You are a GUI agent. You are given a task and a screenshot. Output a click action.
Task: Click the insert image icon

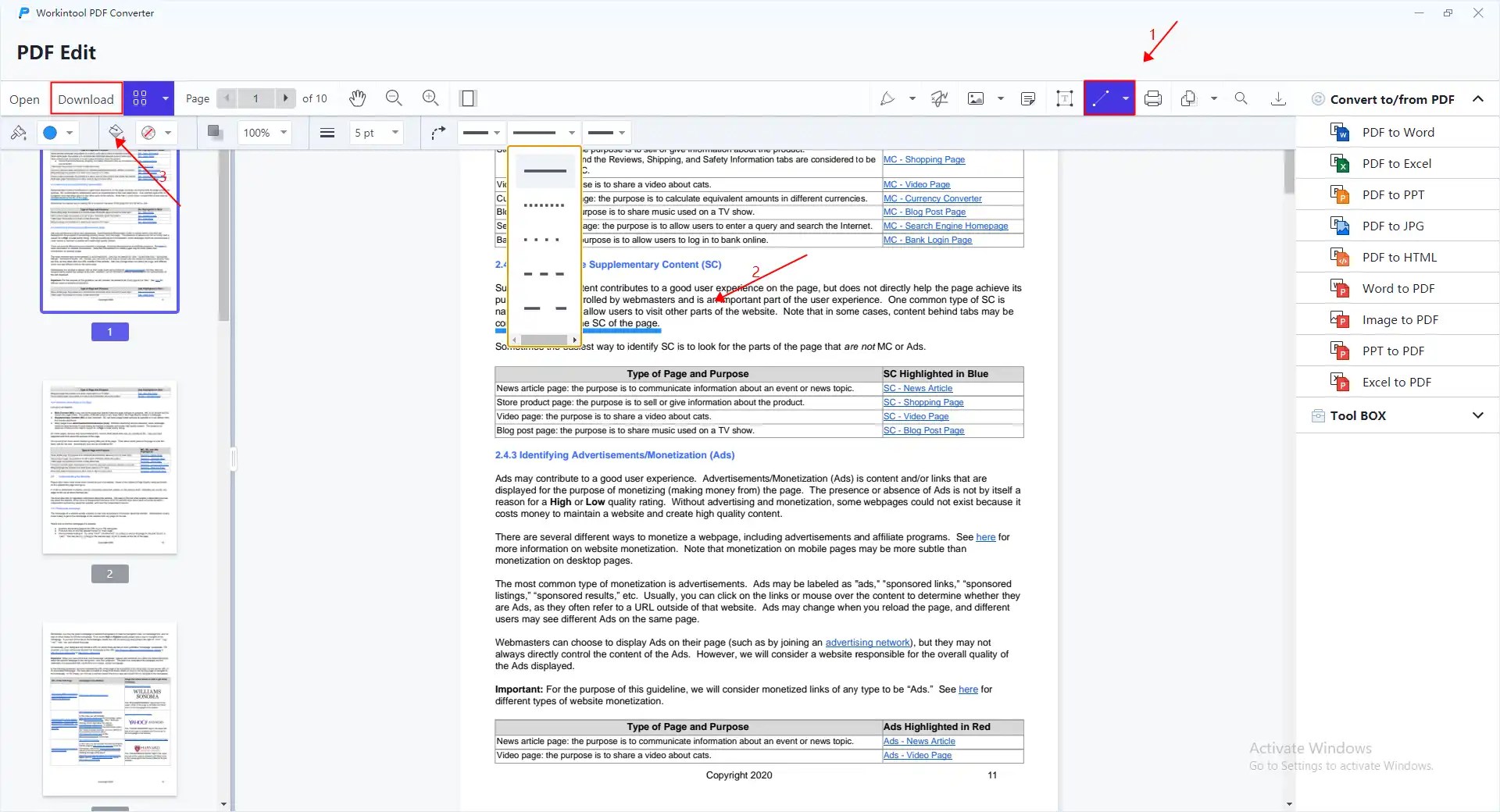[x=977, y=98]
